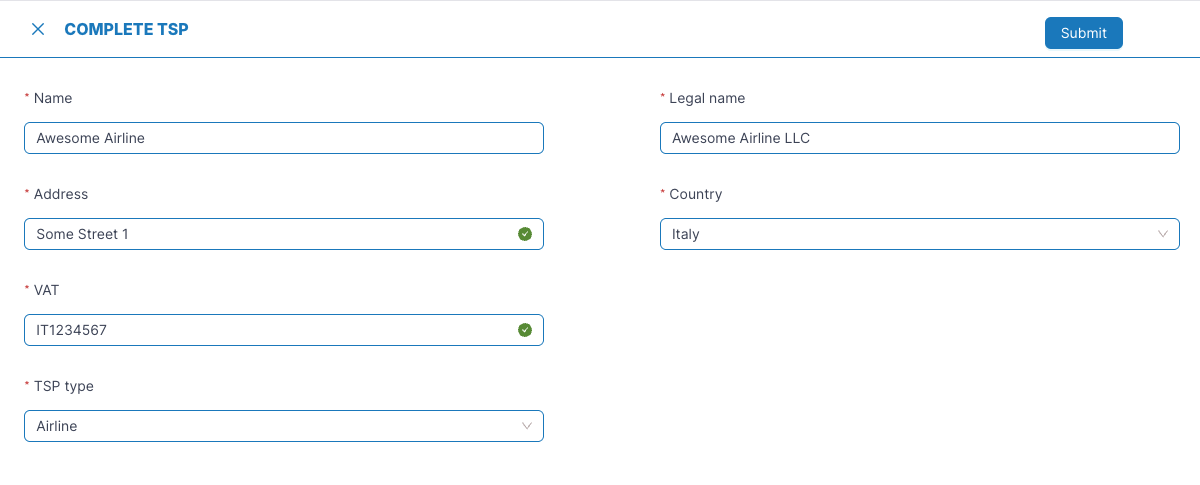Click the Submit button
1200x485 pixels.
(x=1083, y=33)
